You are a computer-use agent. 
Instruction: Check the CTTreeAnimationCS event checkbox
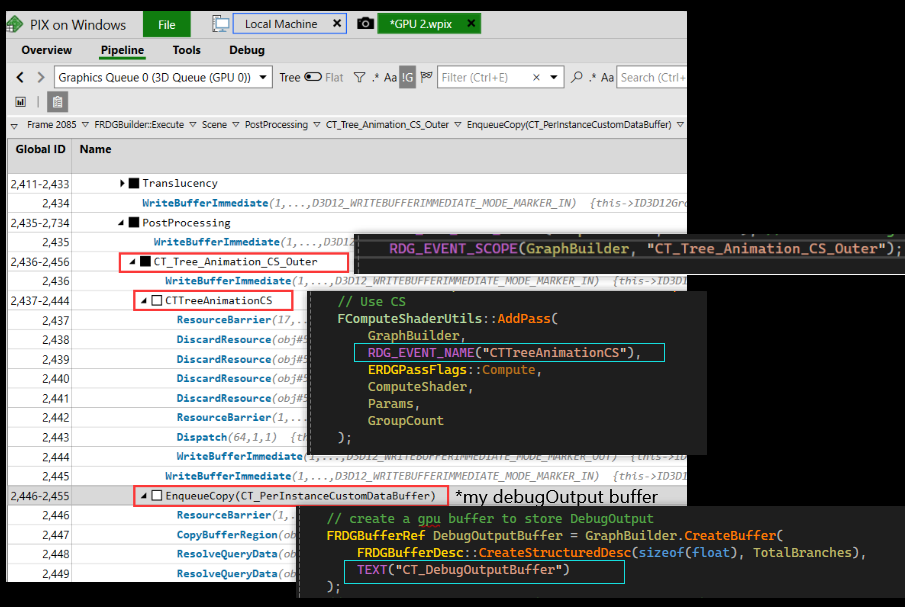pos(157,301)
